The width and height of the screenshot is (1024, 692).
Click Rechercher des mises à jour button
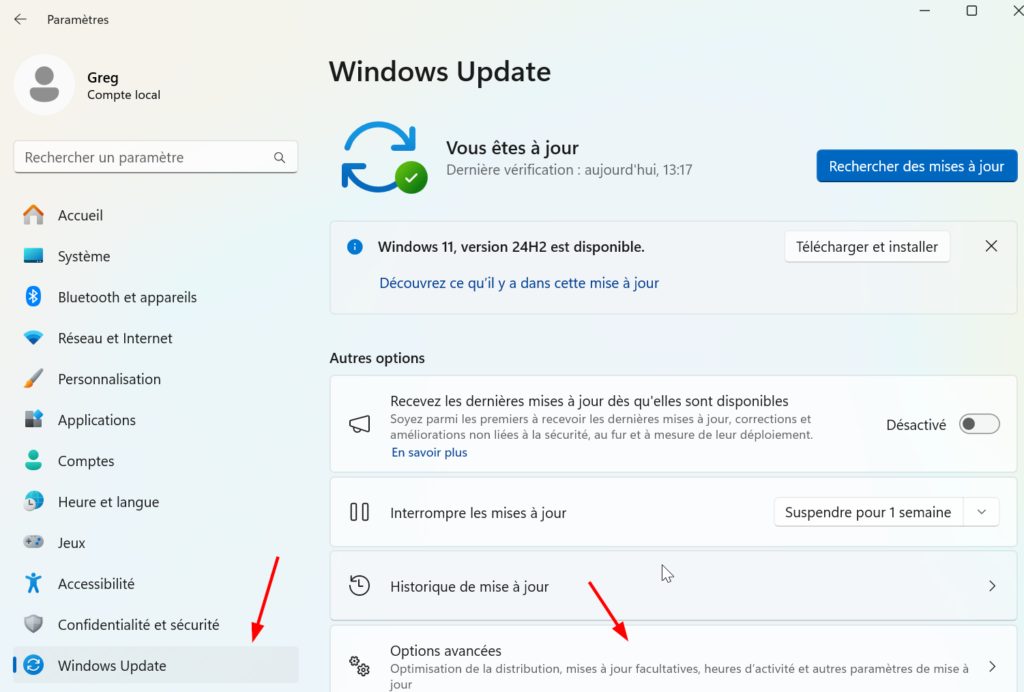pos(916,166)
